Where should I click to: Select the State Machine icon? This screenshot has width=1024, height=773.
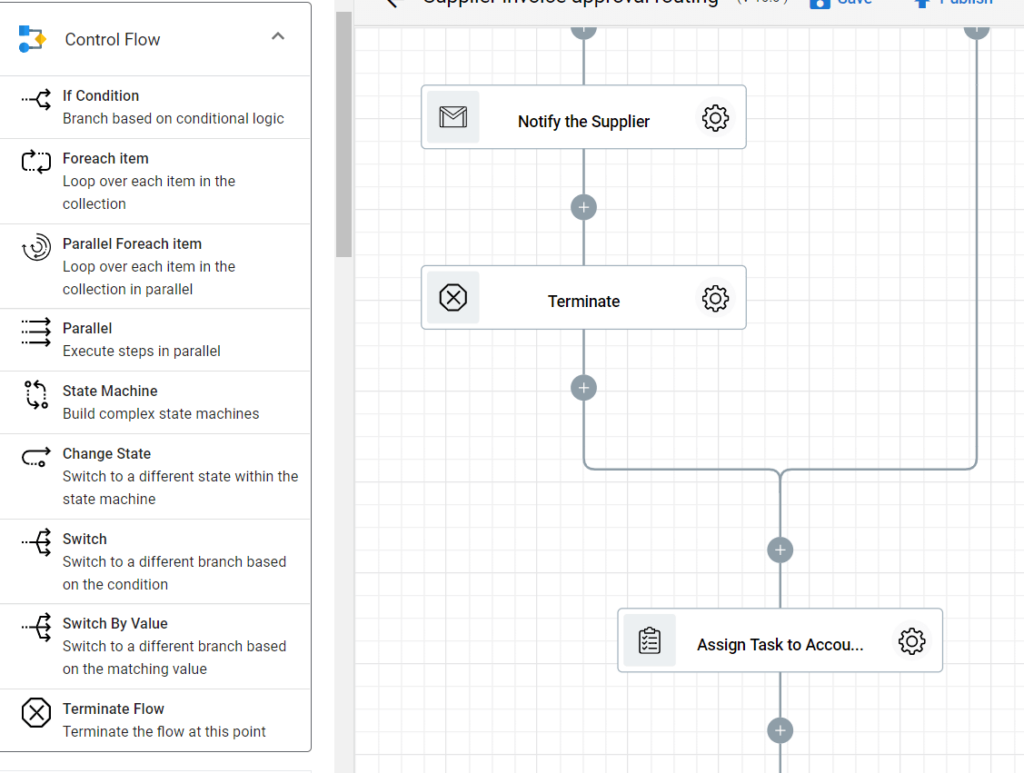tap(34, 392)
